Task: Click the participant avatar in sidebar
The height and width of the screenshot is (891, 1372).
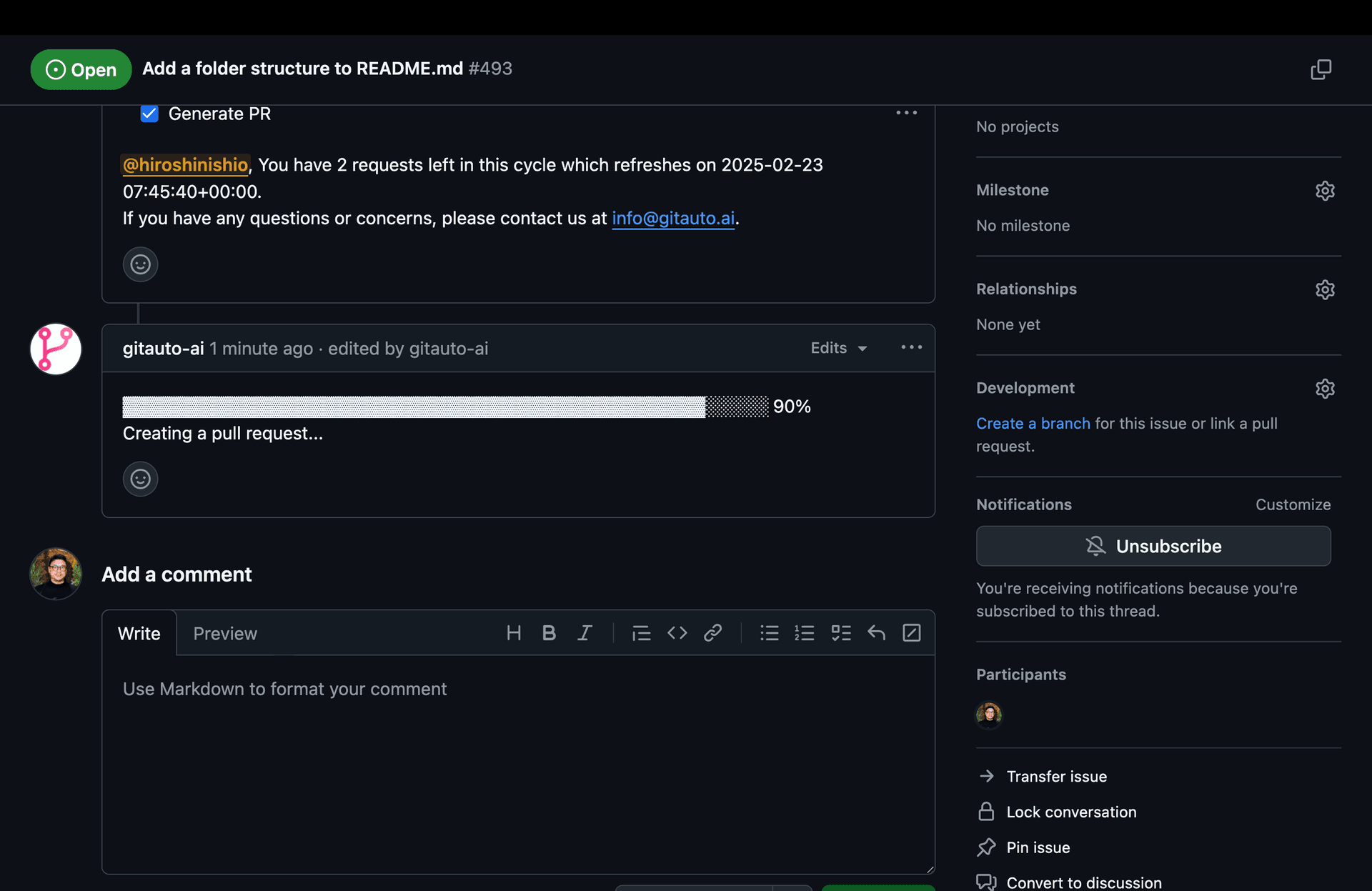Action: 989,714
